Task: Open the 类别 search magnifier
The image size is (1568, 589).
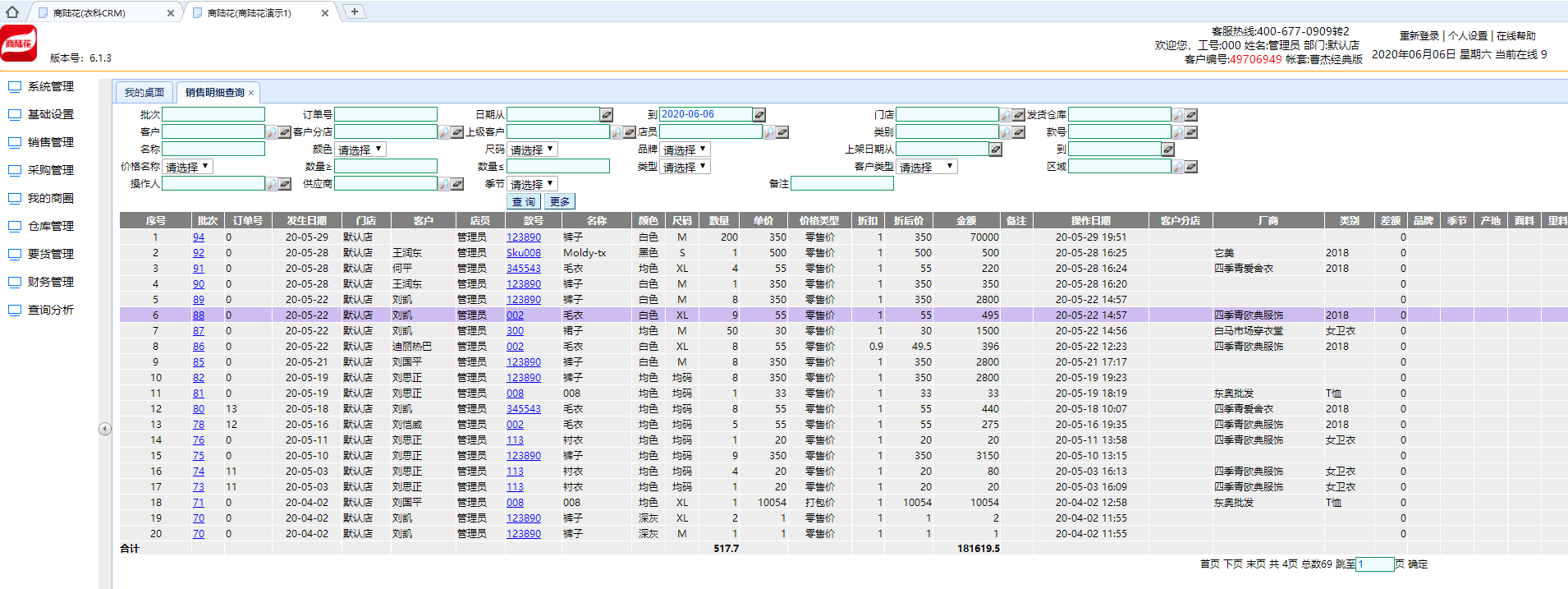Action: (x=1006, y=132)
